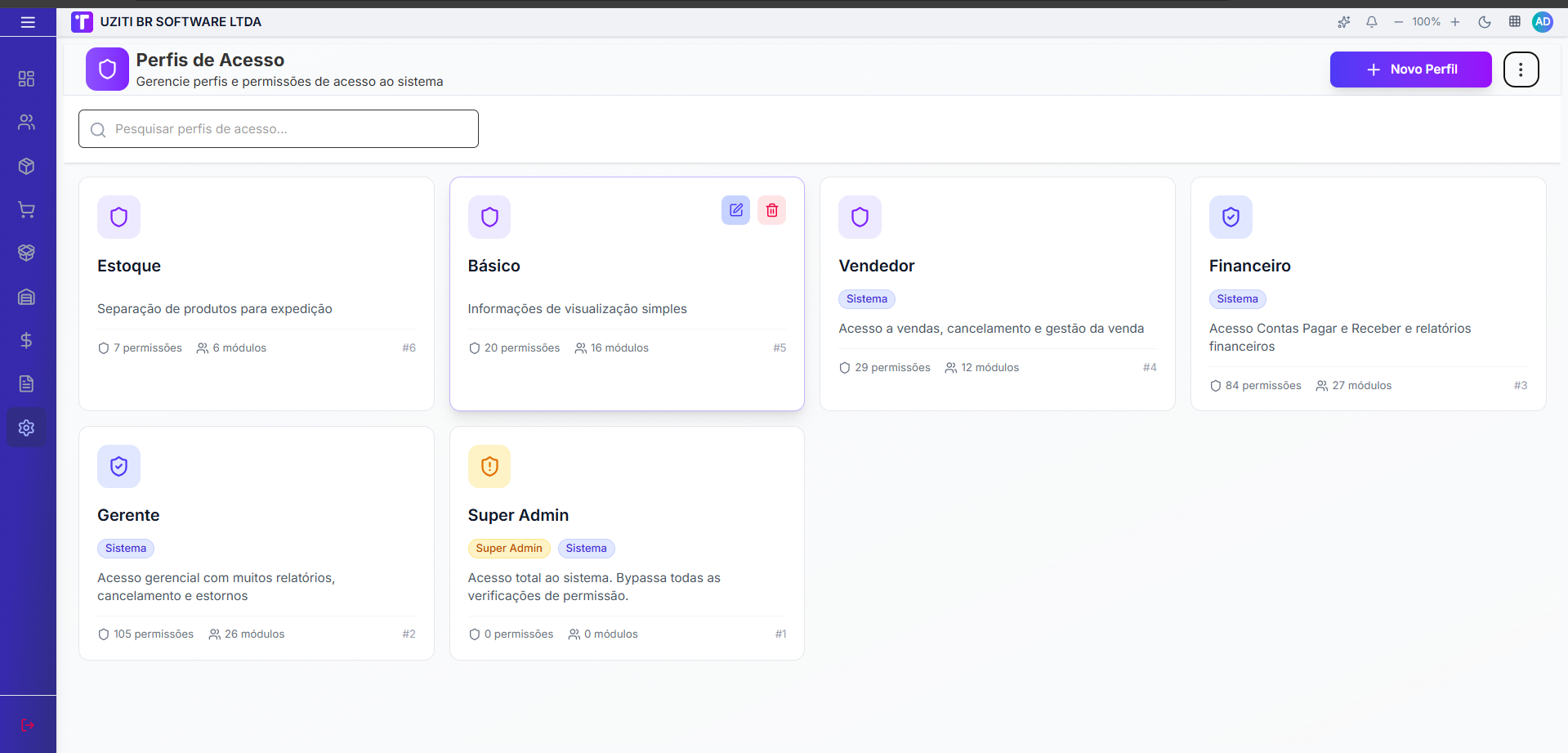The height and width of the screenshot is (753, 1568).
Task: Open the Básico profile title
Action: tap(494, 266)
